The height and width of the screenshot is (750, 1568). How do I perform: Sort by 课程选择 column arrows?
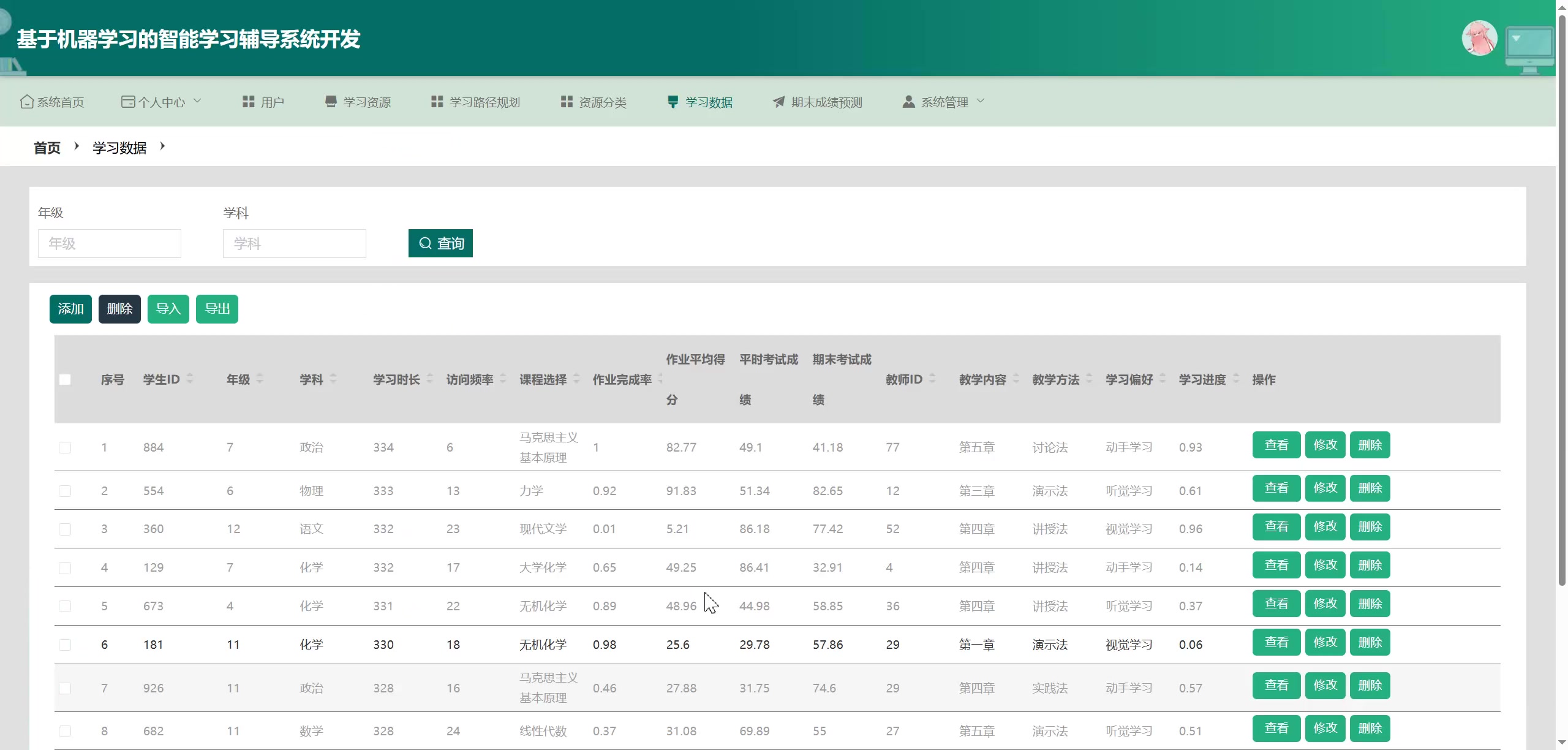pyautogui.click(x=576, y=379)
